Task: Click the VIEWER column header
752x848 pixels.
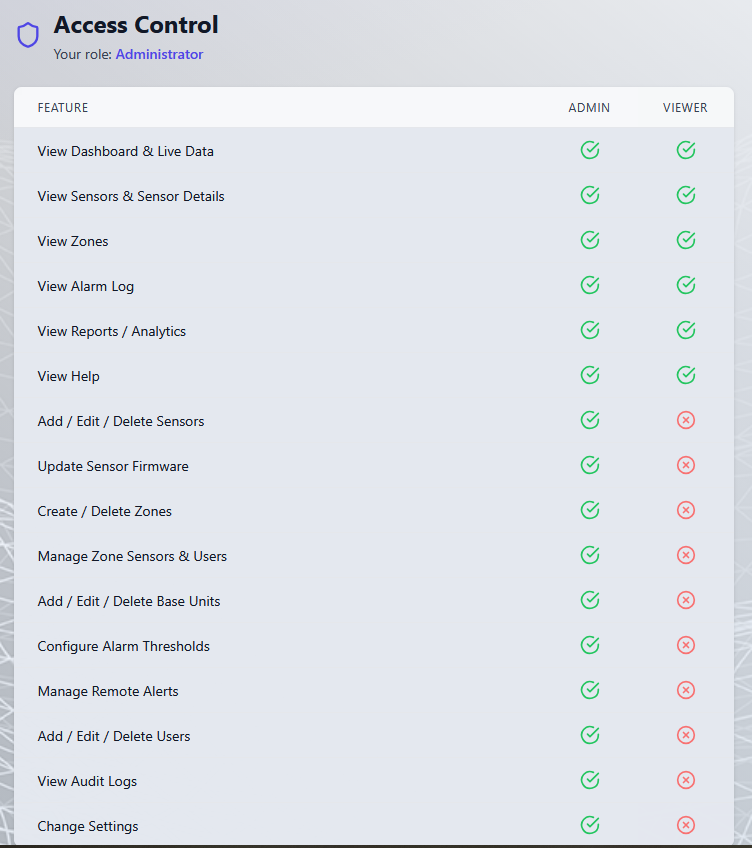Action: coord(685,108)
